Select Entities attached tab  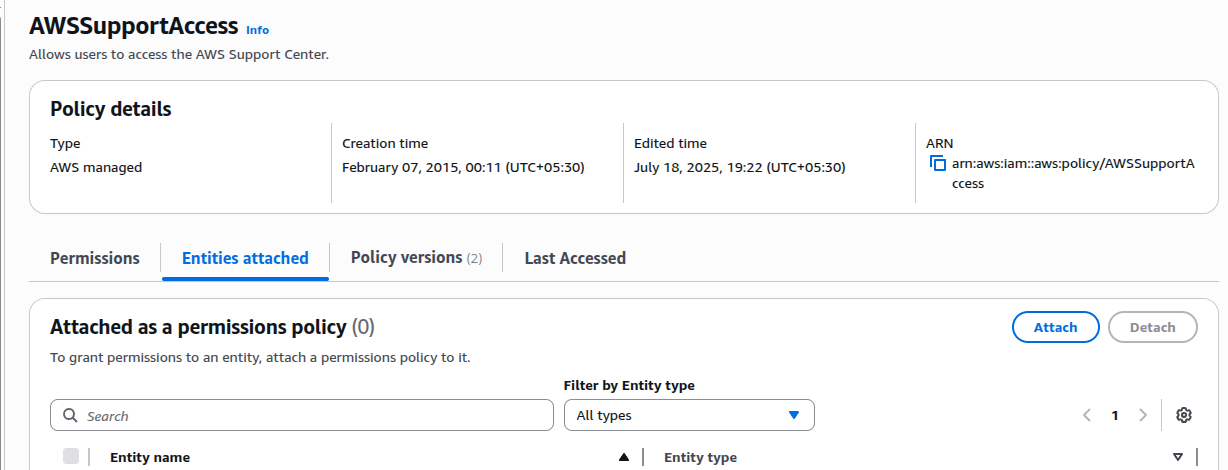tap(245, 258)
